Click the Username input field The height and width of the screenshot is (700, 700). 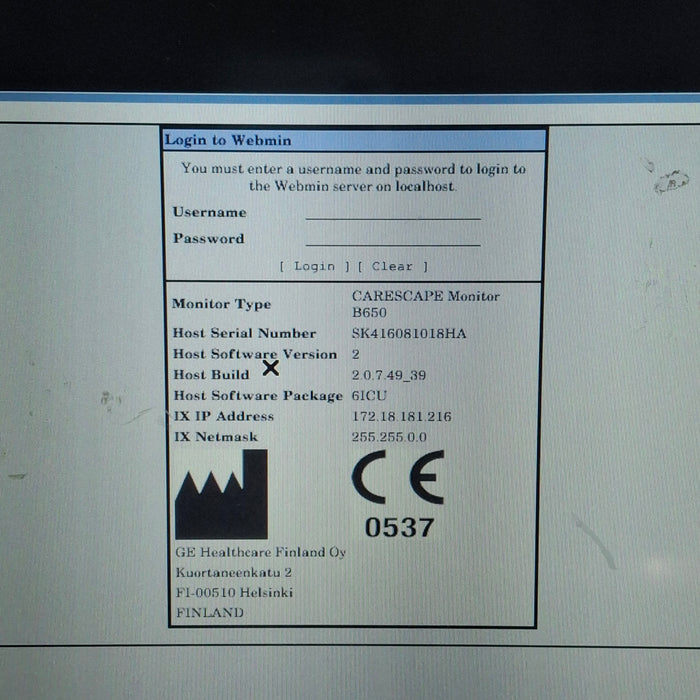click(x=393, y=211)
